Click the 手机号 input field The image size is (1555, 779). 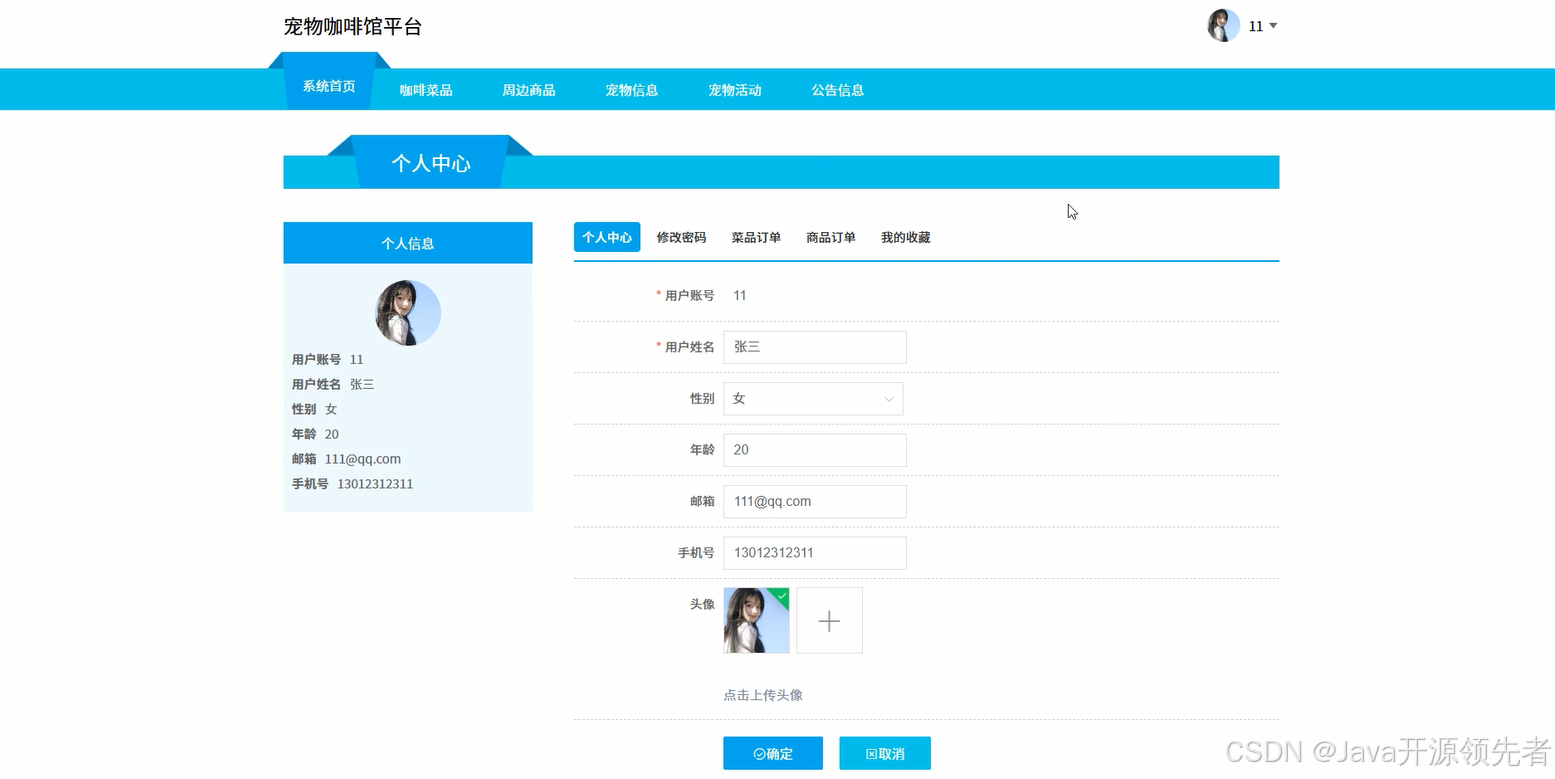tap(815, 553)
